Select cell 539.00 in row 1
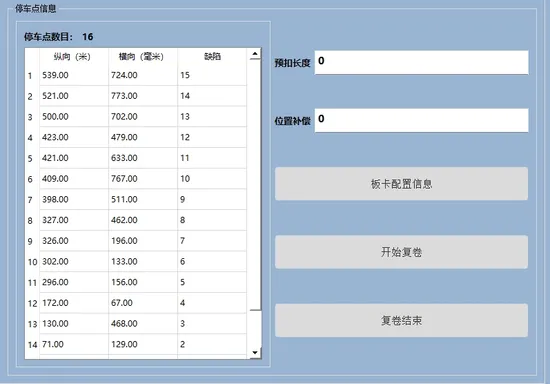Image resolution: width=550 pixels, height=384 pixels. pyautogui.click(x=74, y=75)
